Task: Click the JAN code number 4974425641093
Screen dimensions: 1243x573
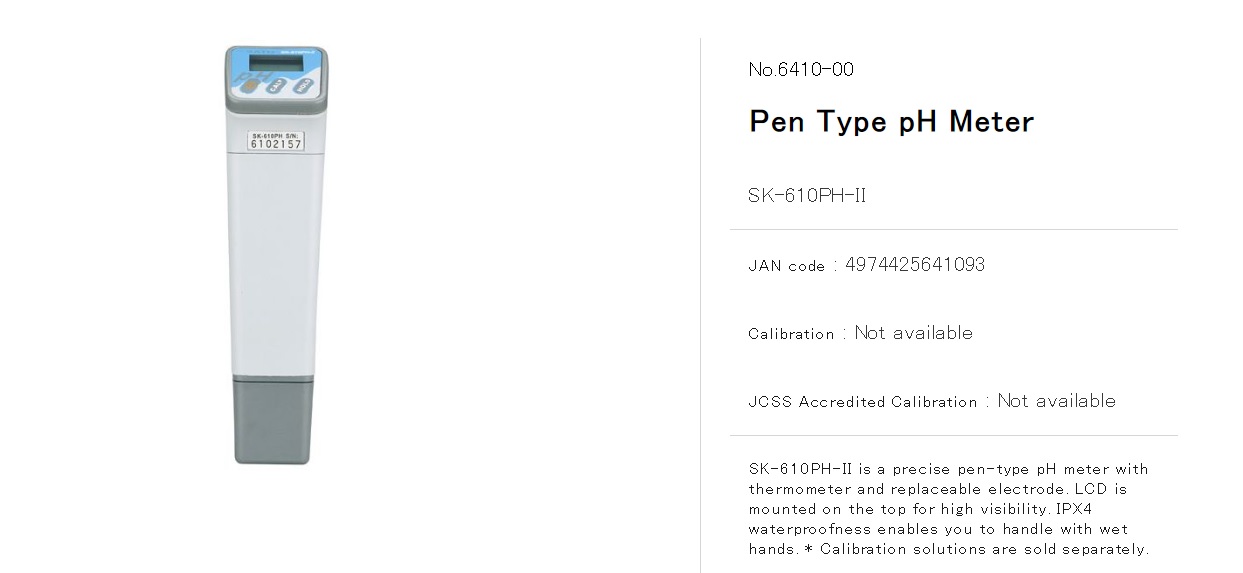Action: coord(915,264)
